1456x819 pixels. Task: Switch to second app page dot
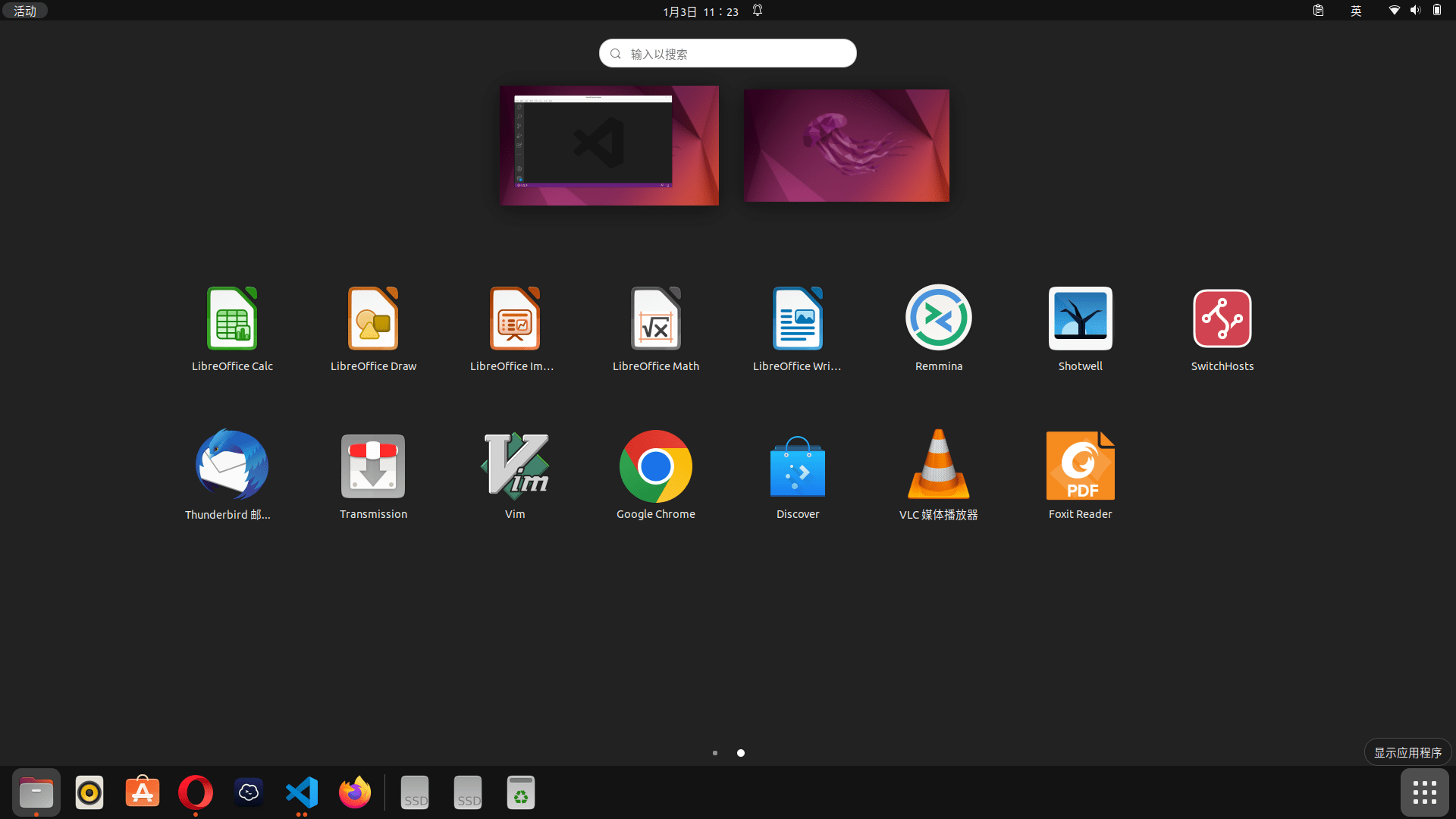tap(741, 753)
